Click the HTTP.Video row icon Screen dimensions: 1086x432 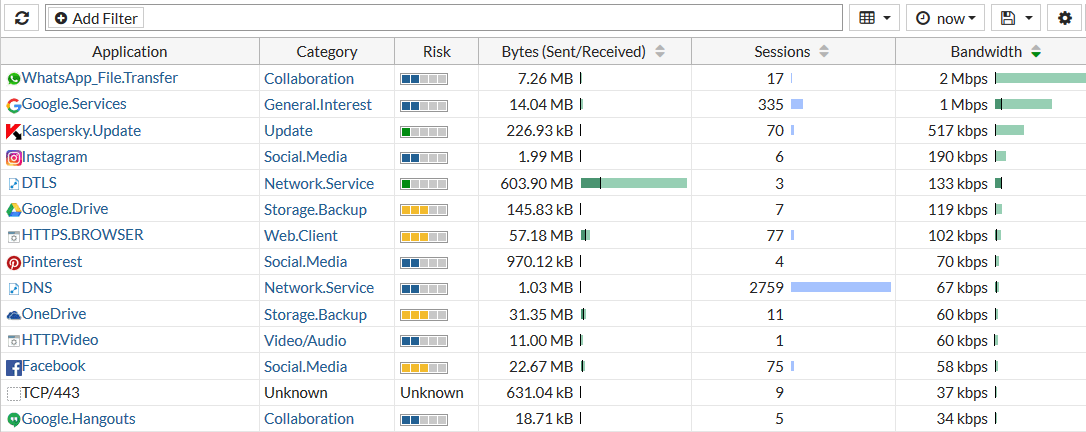14,341
